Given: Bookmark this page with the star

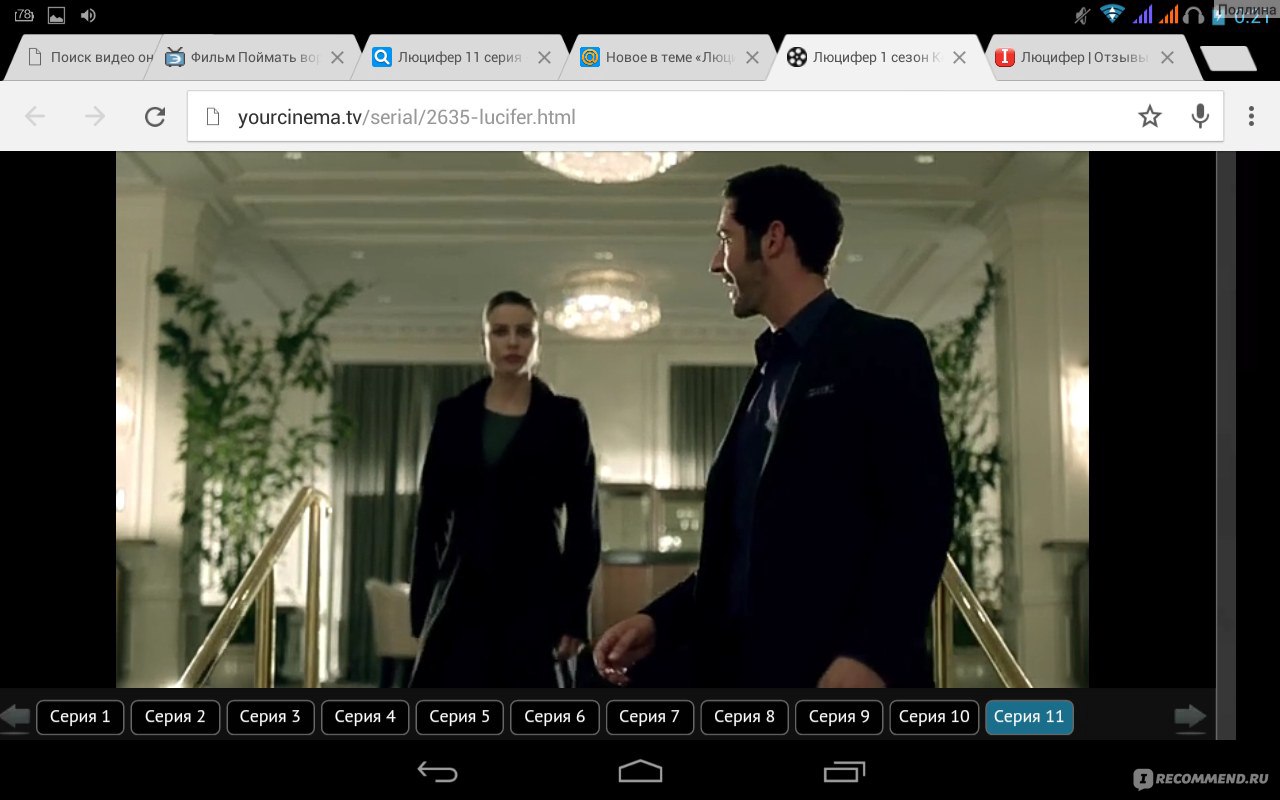Looking at the screenshot, I should (1150, 117).
